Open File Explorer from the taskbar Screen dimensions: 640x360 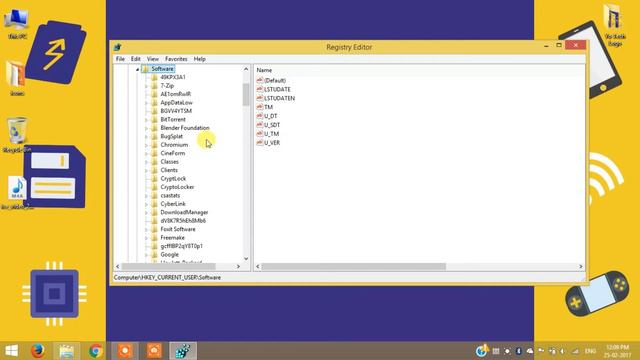point(67,351)
